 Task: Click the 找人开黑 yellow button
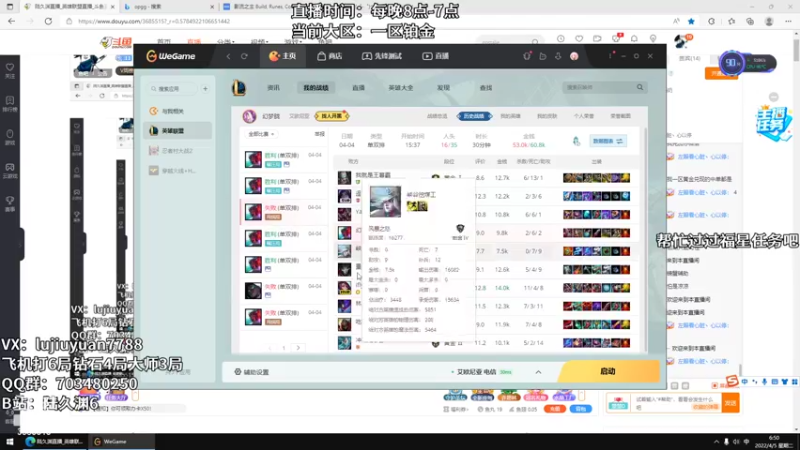(x=331, y=116)
